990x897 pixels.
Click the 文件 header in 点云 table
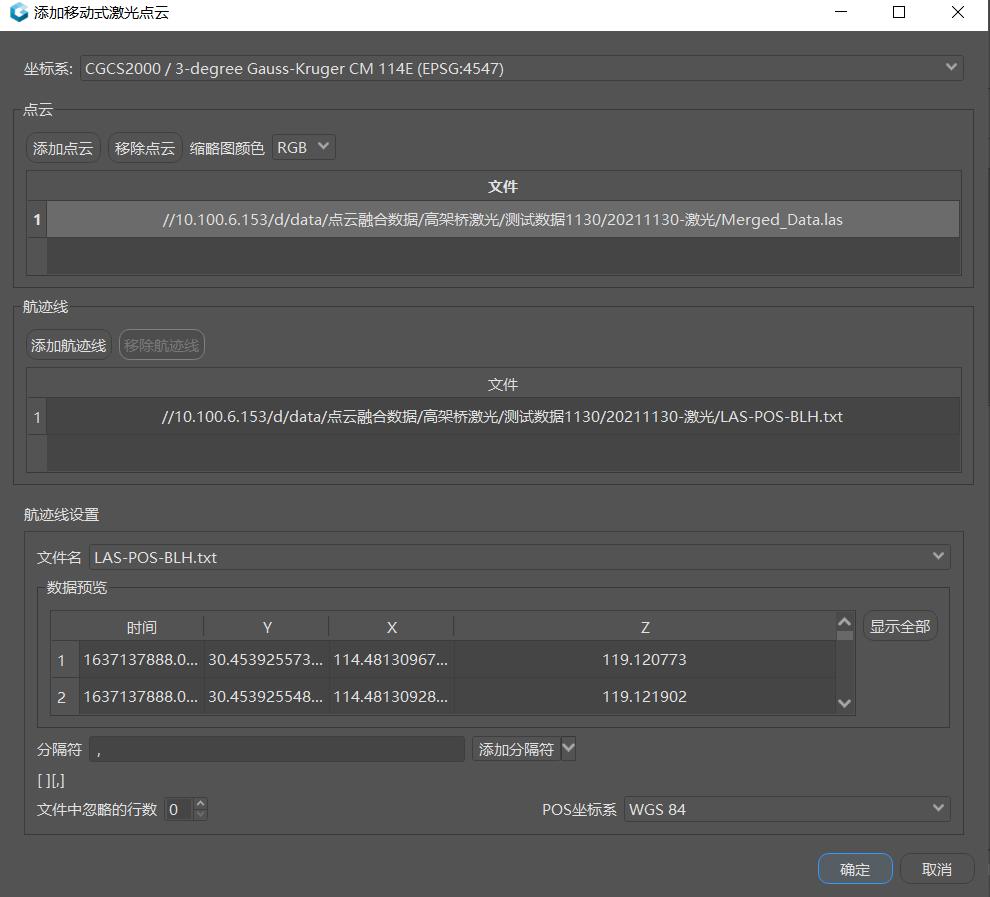(503, 187)
